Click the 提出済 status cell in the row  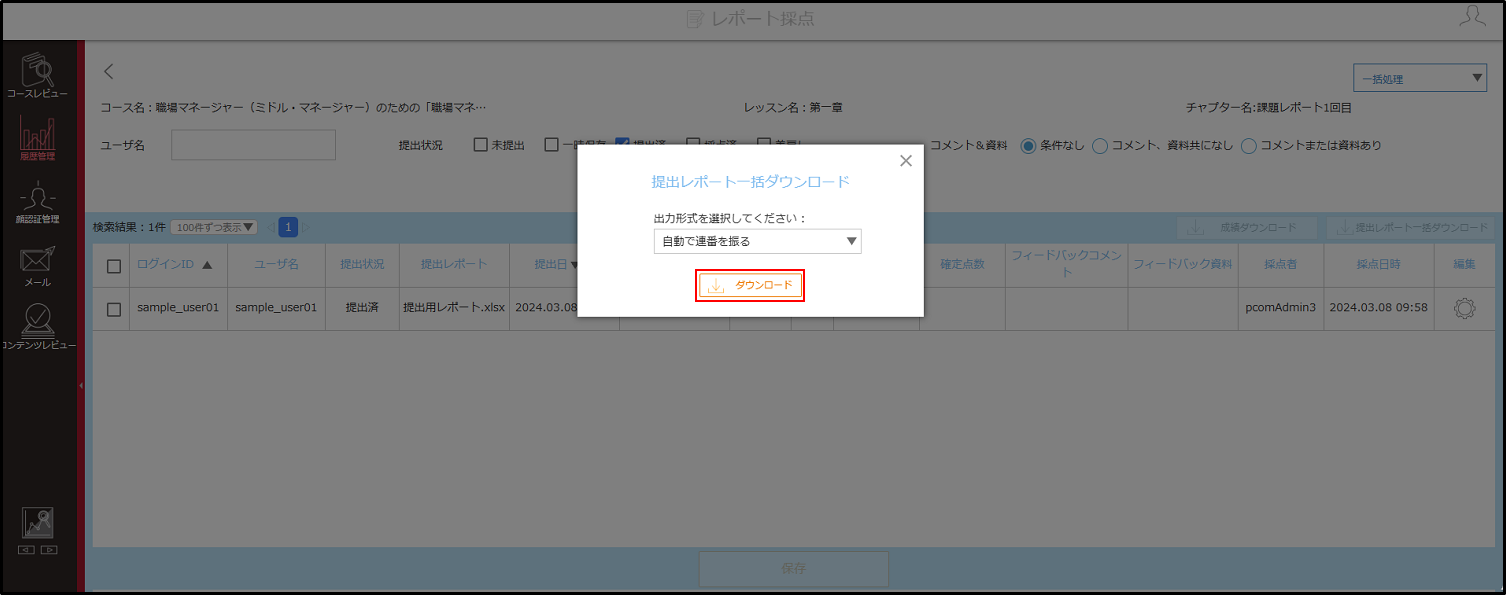(x=362, y=308)
